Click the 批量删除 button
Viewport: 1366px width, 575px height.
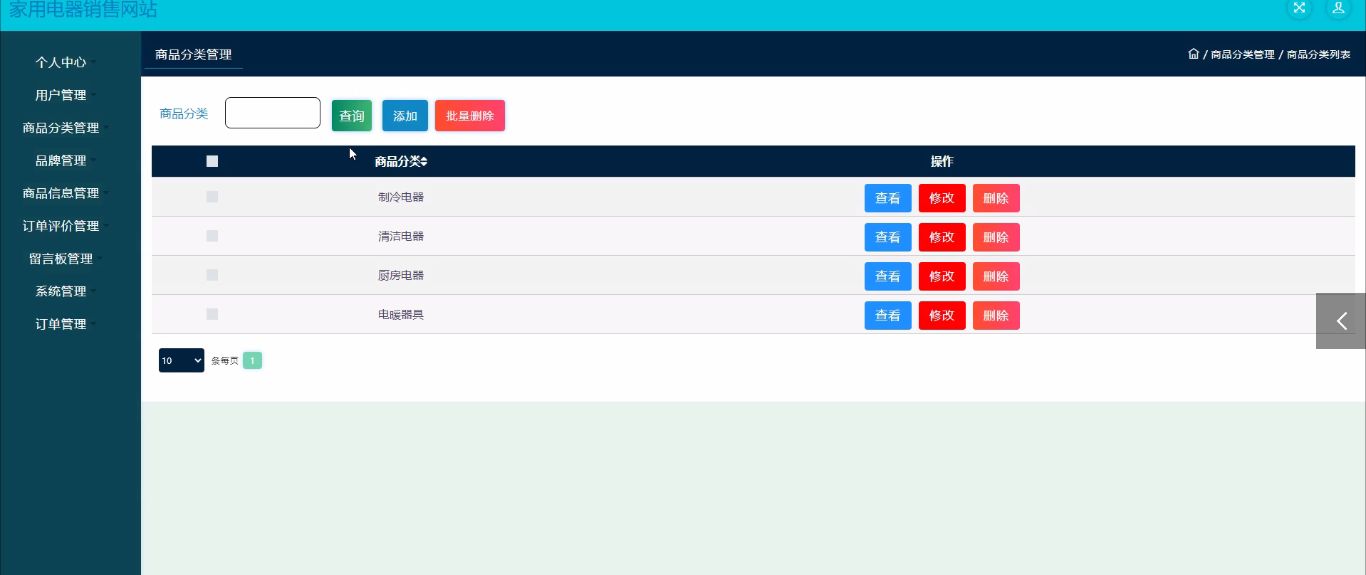pos(470,116)
